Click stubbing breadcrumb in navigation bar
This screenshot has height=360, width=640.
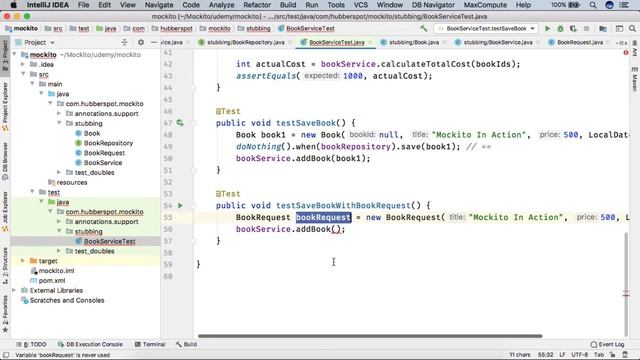coord(258,29)
